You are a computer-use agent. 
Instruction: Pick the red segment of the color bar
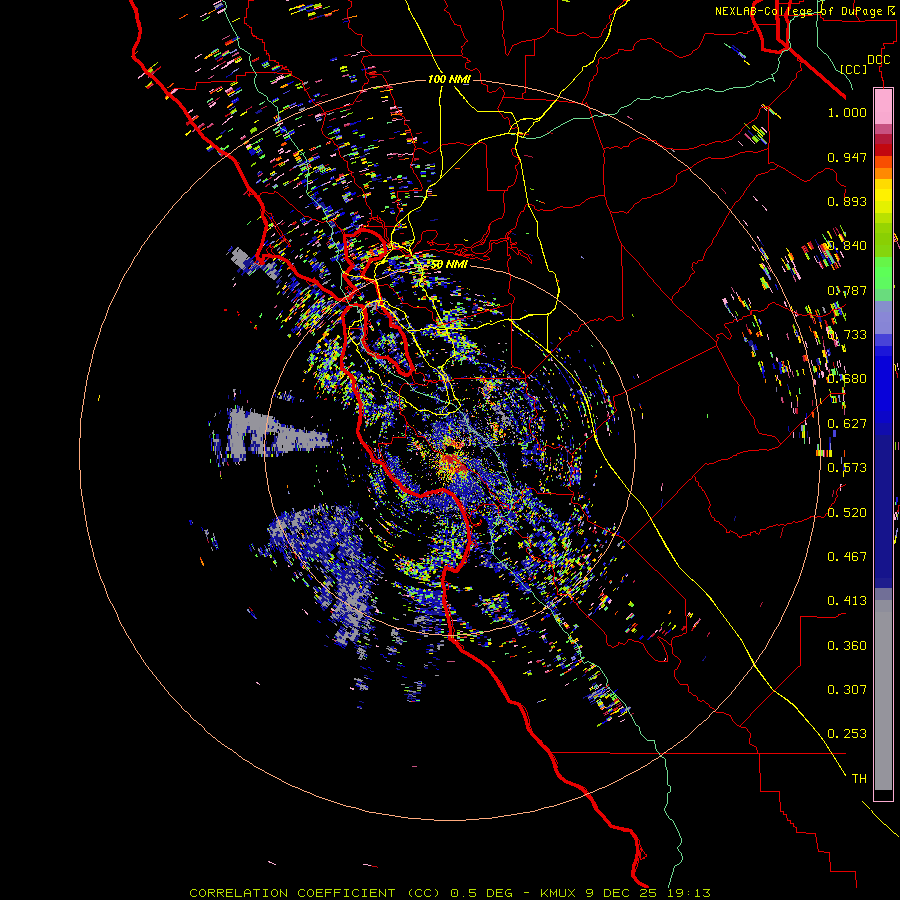click(883, 150)
